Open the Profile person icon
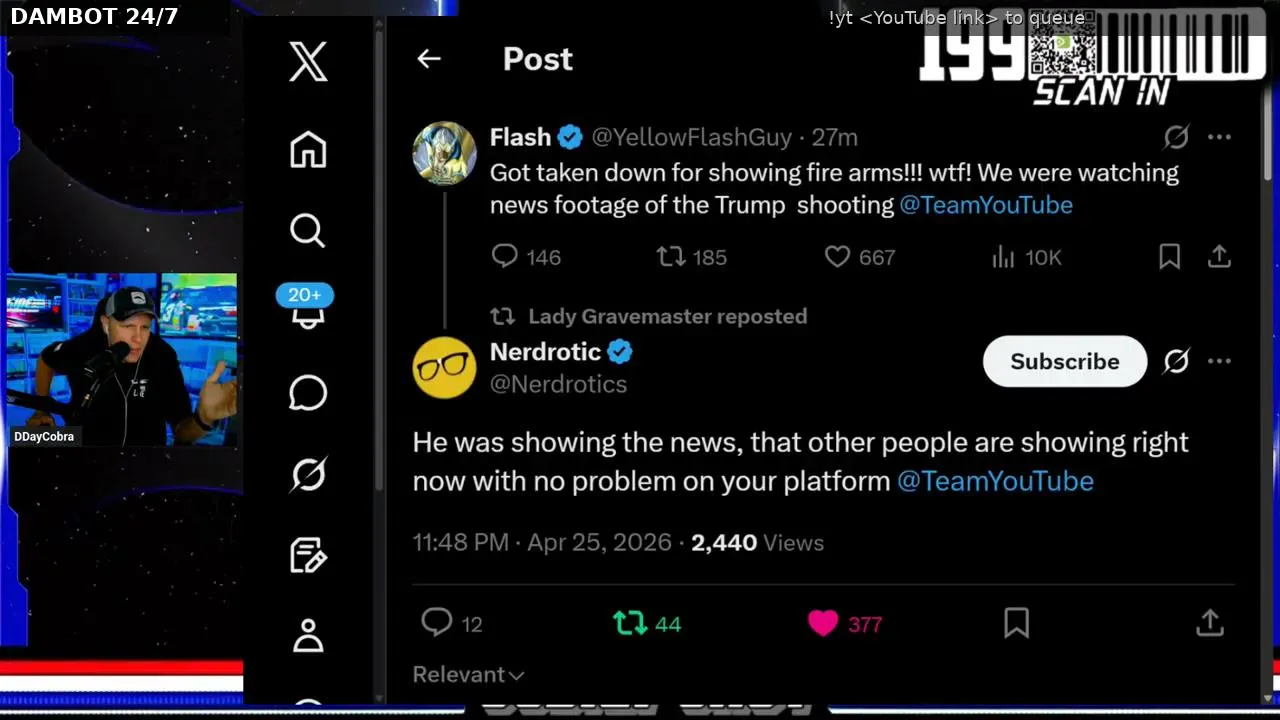This screenshot has width=1280, height=720. (308, 635)
